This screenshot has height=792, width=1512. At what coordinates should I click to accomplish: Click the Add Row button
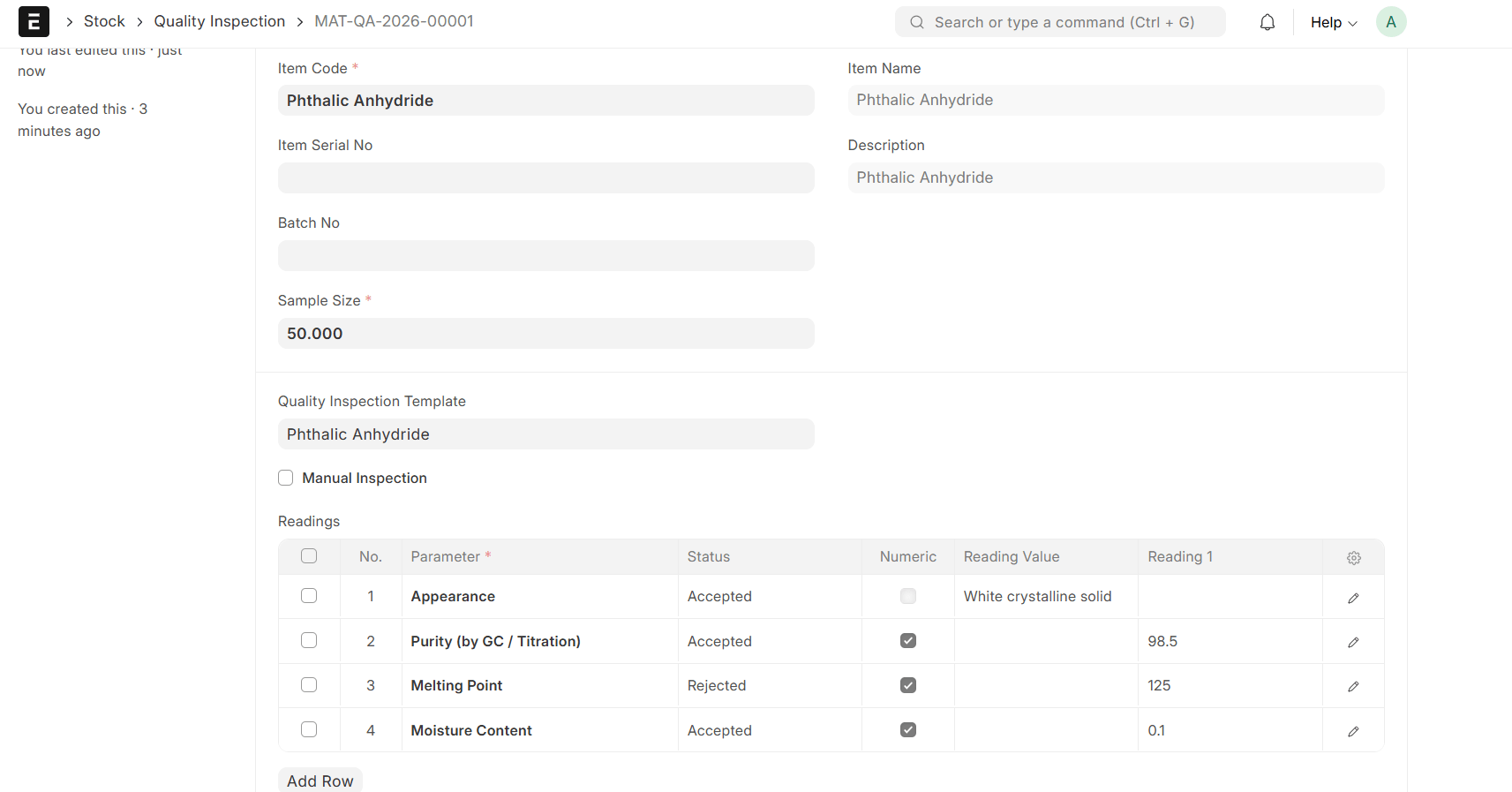click(x=320, y=781)
